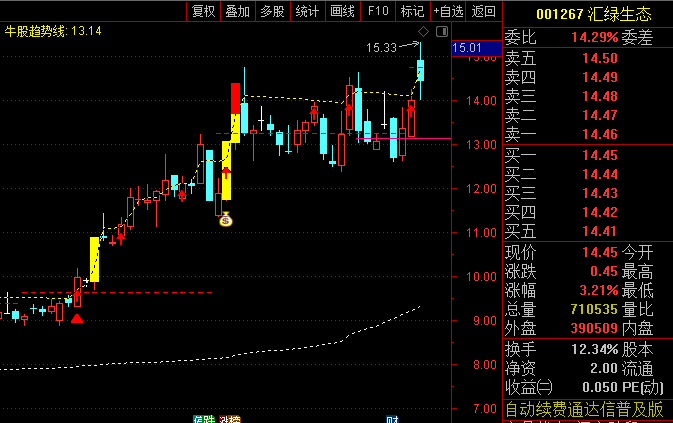
Task: Click the 15.33 high price annotation
Action: 381,48
